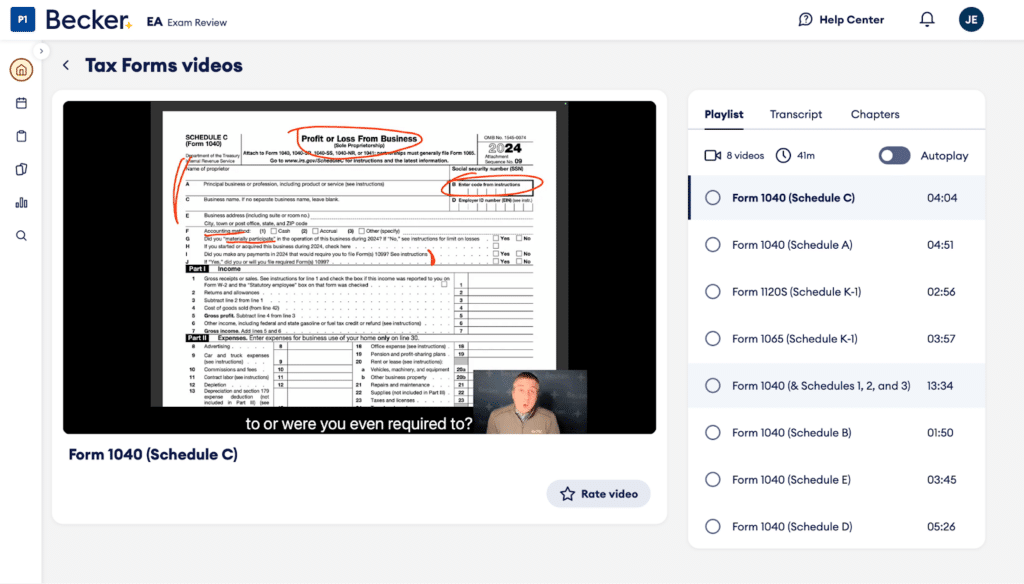Open the Chapters tab
Image resolution: width=1024 pixels, height=584 pixels.
[874, 114]
